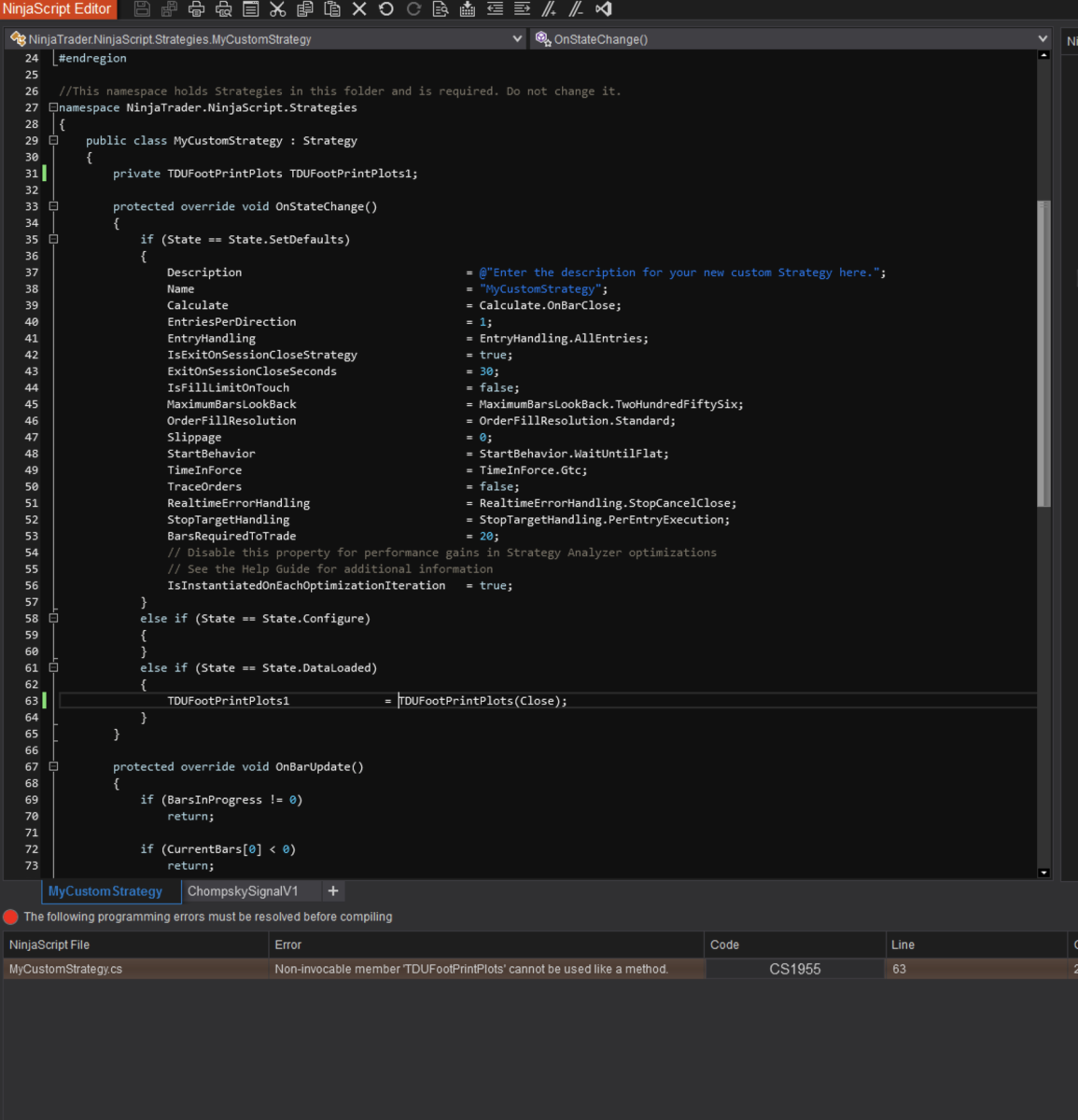The image size is (1078, 1120).
Task: Click the Calculate.OnBarClose value
Action: (550, 305)
